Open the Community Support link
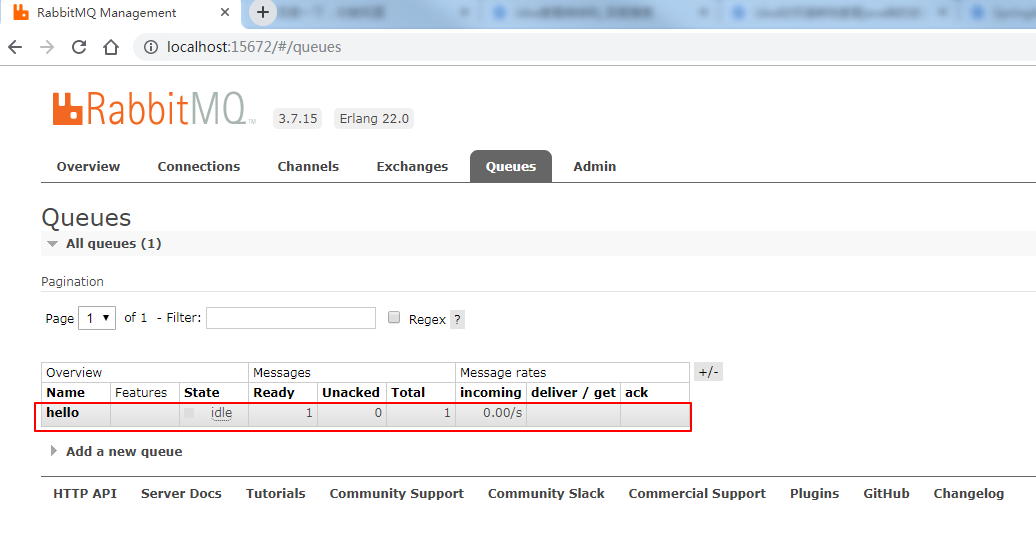This screenshot has height=541, width=1036. click(396, 493)
